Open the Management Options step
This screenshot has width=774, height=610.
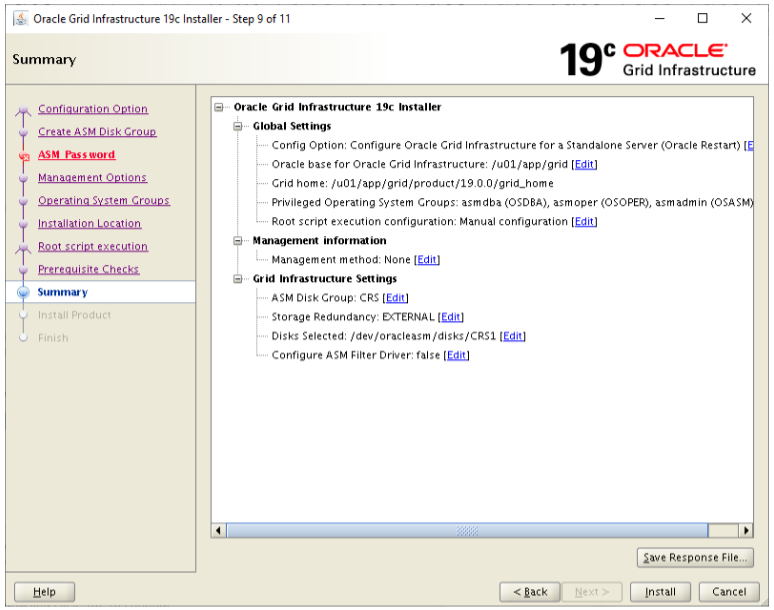[x=92, y=178]
